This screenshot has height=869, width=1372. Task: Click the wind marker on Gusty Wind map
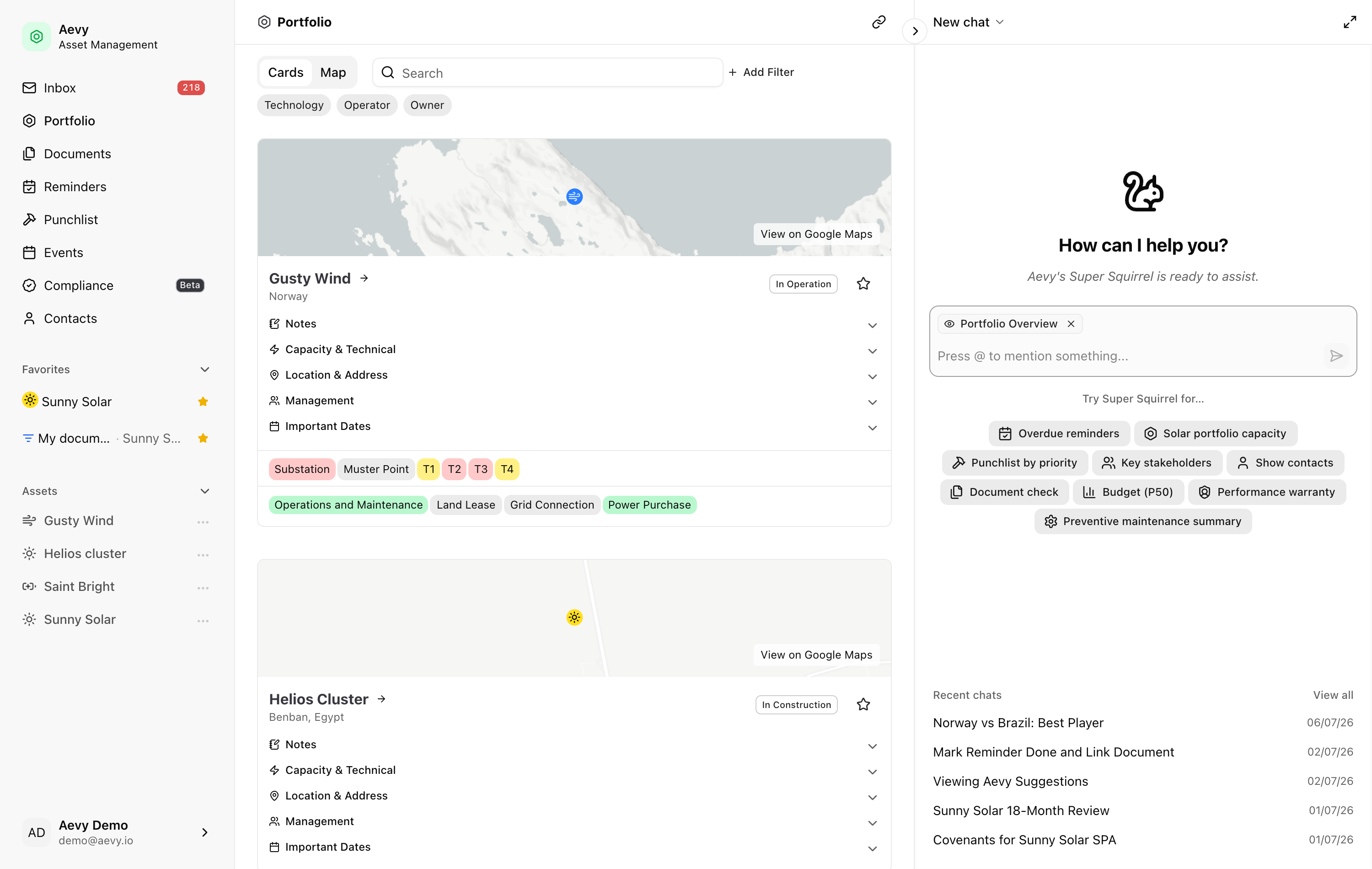(x=574, y=197)
